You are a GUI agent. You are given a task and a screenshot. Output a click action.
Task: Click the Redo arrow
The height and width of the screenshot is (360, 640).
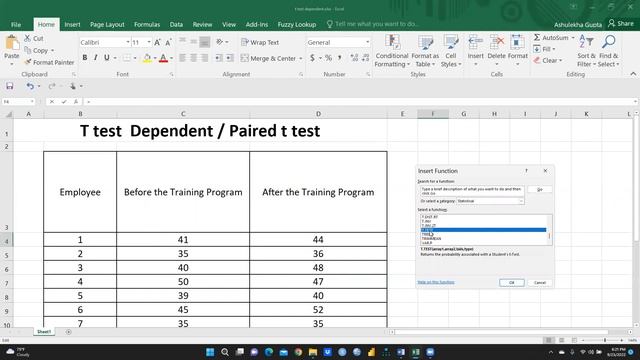point(51,86)
